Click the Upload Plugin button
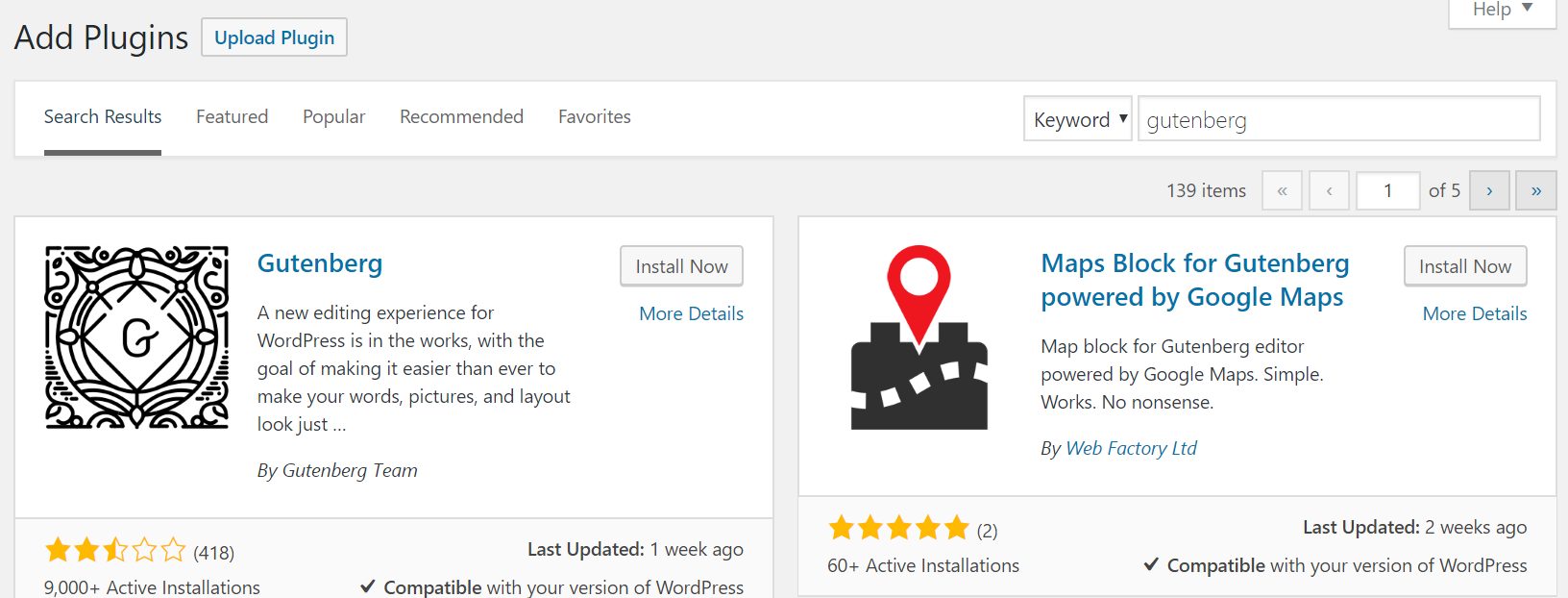This screenshot has height=598, width=1568. [x=275, y=37]
